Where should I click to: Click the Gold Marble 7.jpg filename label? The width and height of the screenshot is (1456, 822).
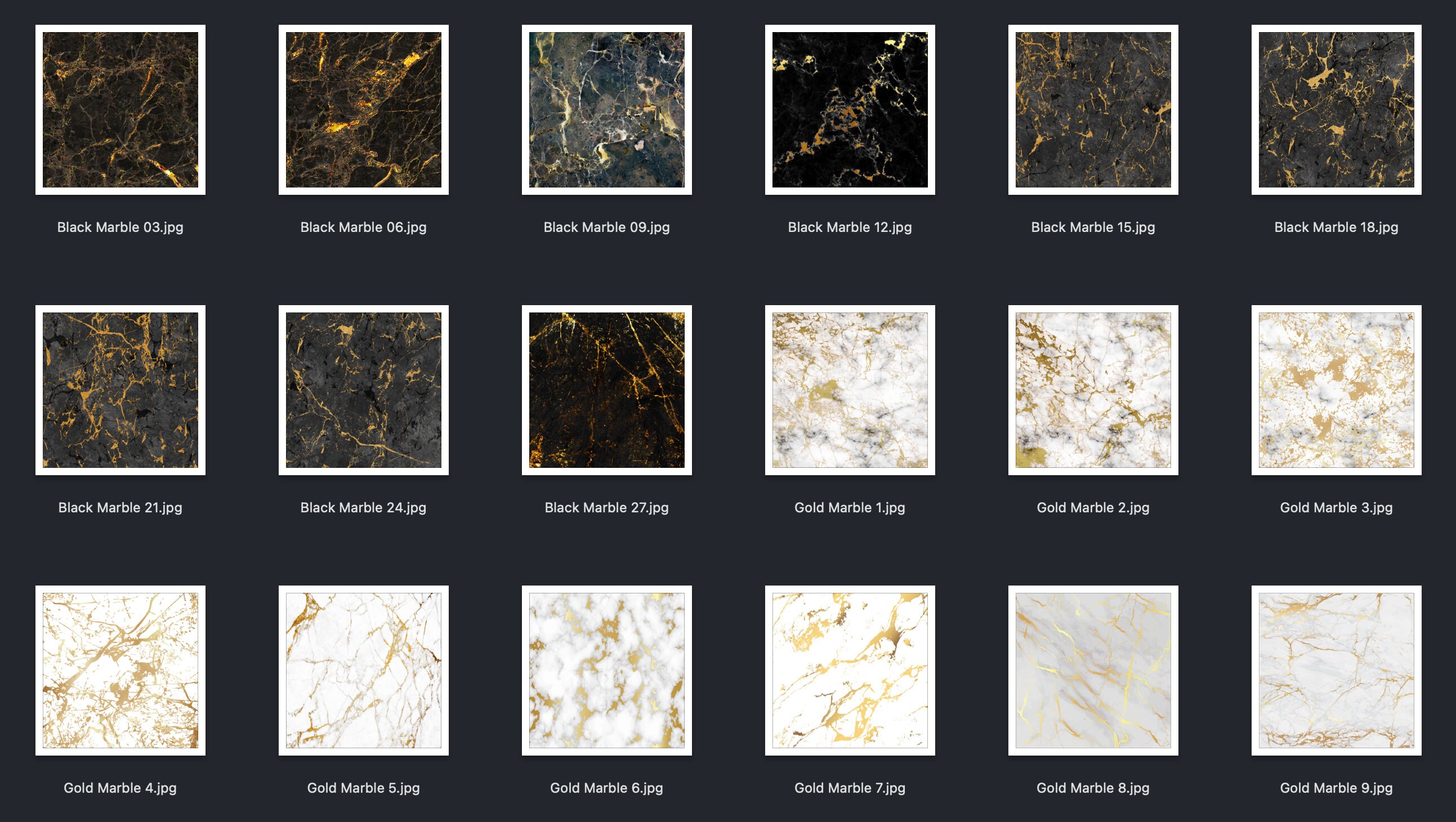pos(850,788)
